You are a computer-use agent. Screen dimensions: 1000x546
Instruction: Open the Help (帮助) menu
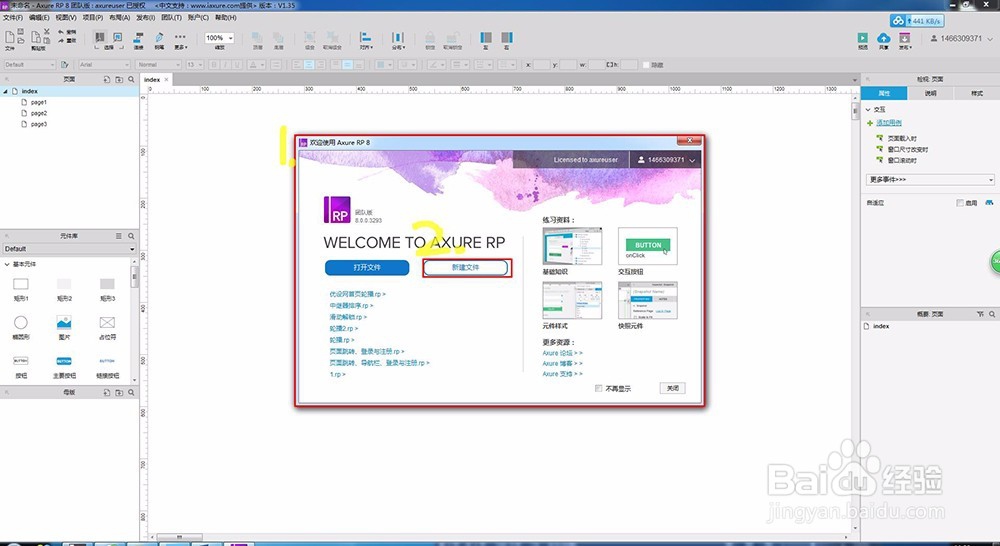point(226,17)
